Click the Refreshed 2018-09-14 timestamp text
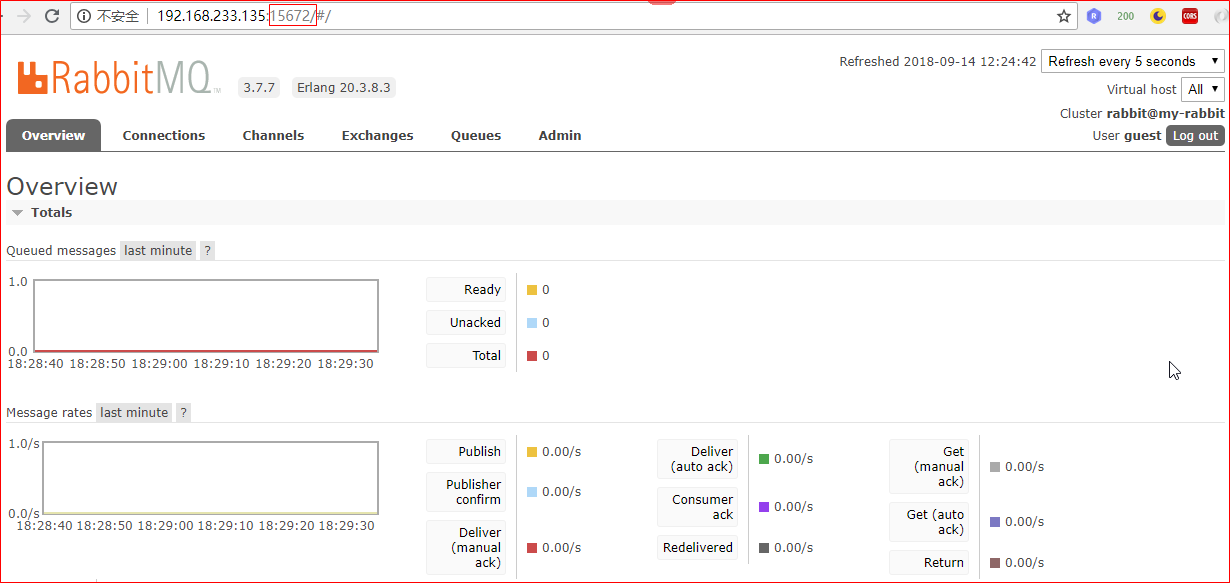The image size is (1230, 583). coord(938,62)
